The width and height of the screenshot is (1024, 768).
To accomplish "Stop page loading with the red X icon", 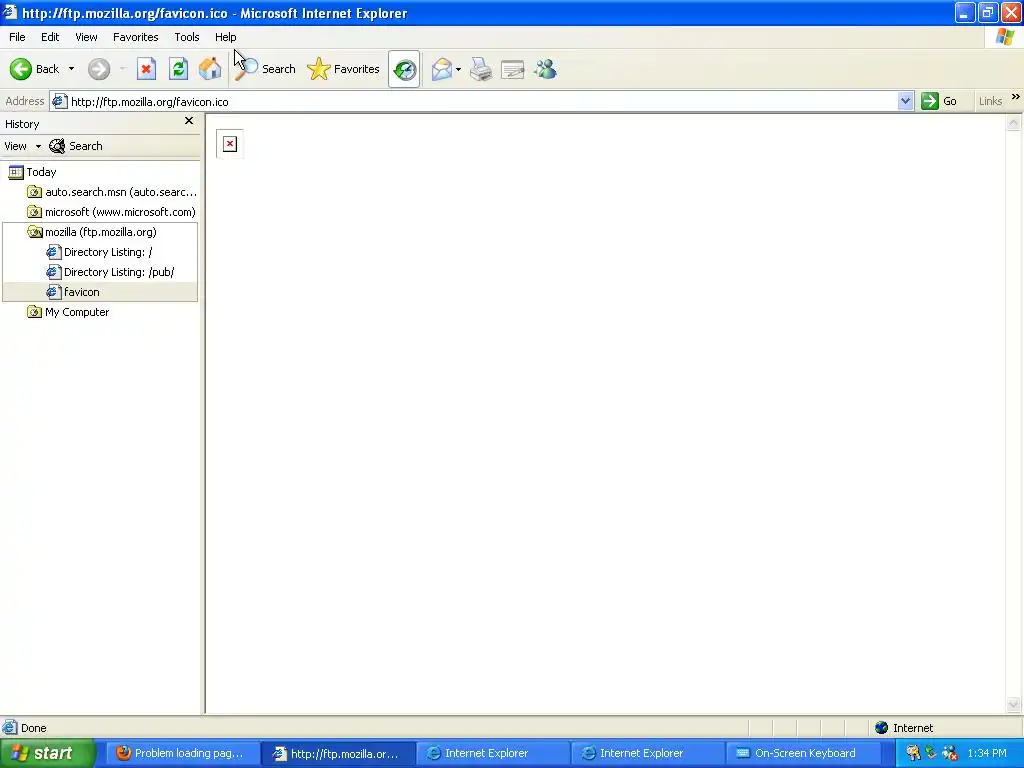I will pos(146,69).
